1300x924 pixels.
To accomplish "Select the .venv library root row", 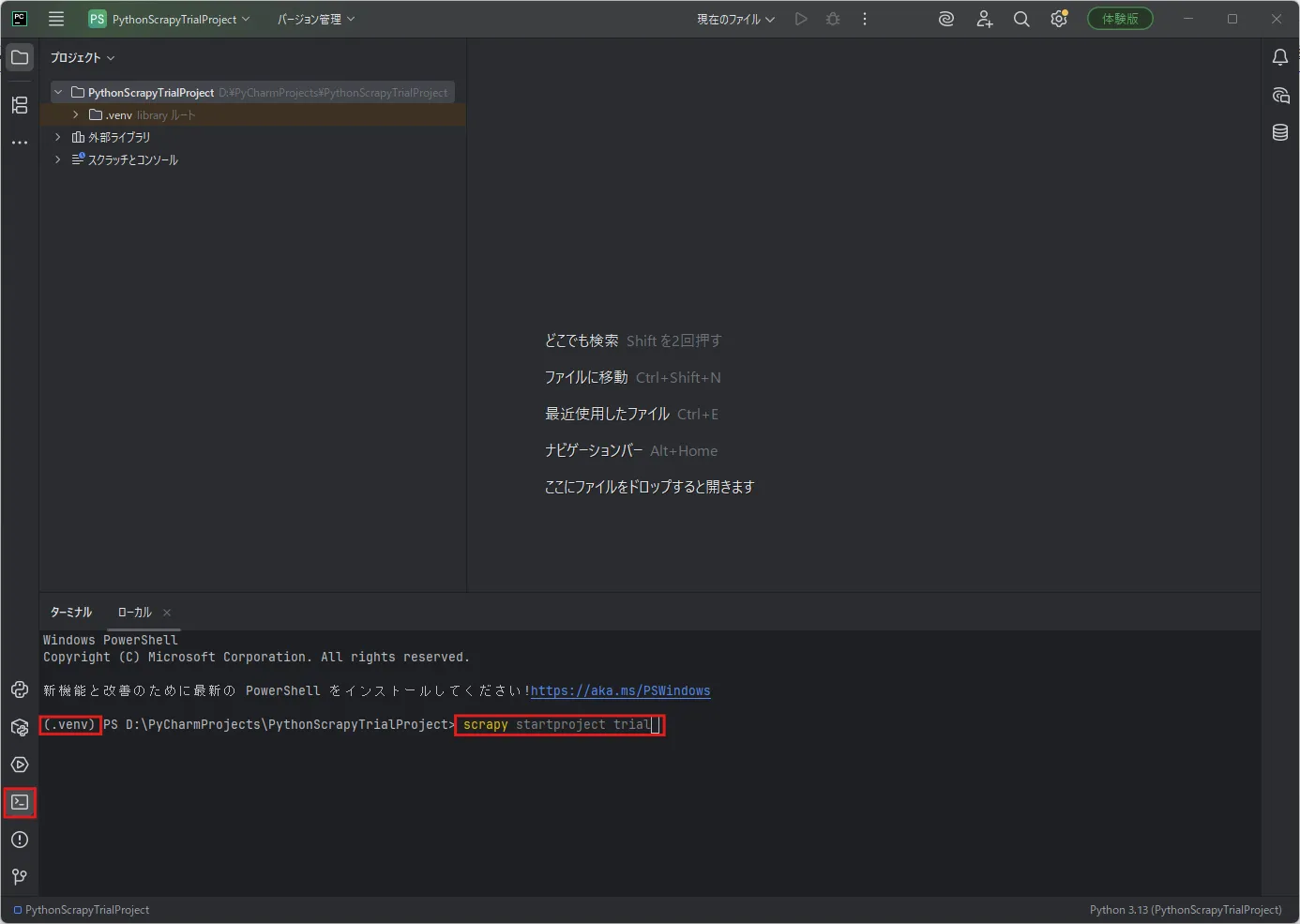I will pos(253,114).
